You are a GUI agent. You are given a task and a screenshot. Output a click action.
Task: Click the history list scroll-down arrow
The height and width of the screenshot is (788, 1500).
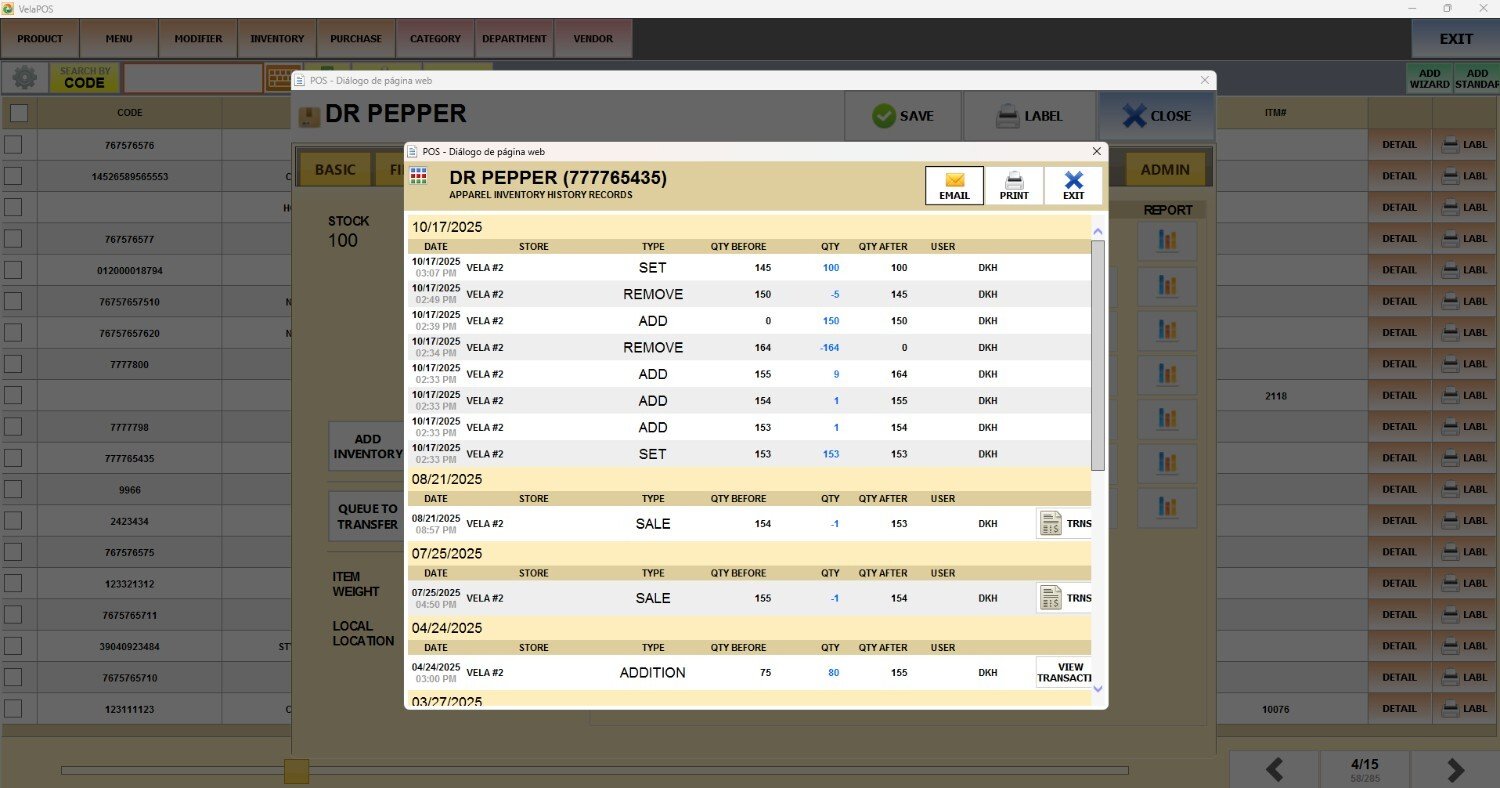[x=1097, y=688]
